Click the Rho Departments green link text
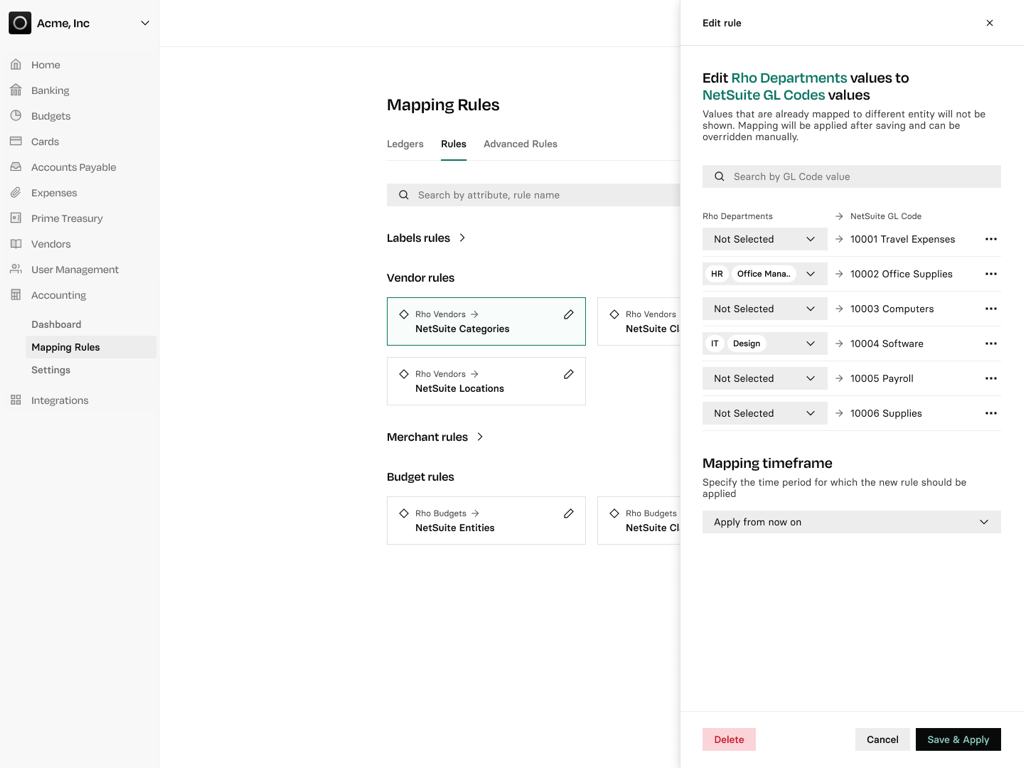This screenshot has width=1024, height=768. coord(789,78)
